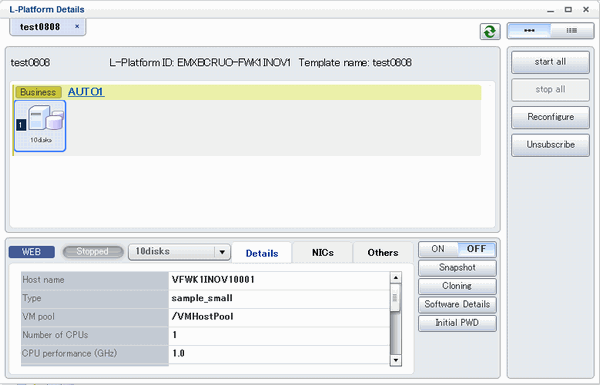Switch to the list view mode button
The height and width of the screenshot is (385, 600).
(572, 31)
